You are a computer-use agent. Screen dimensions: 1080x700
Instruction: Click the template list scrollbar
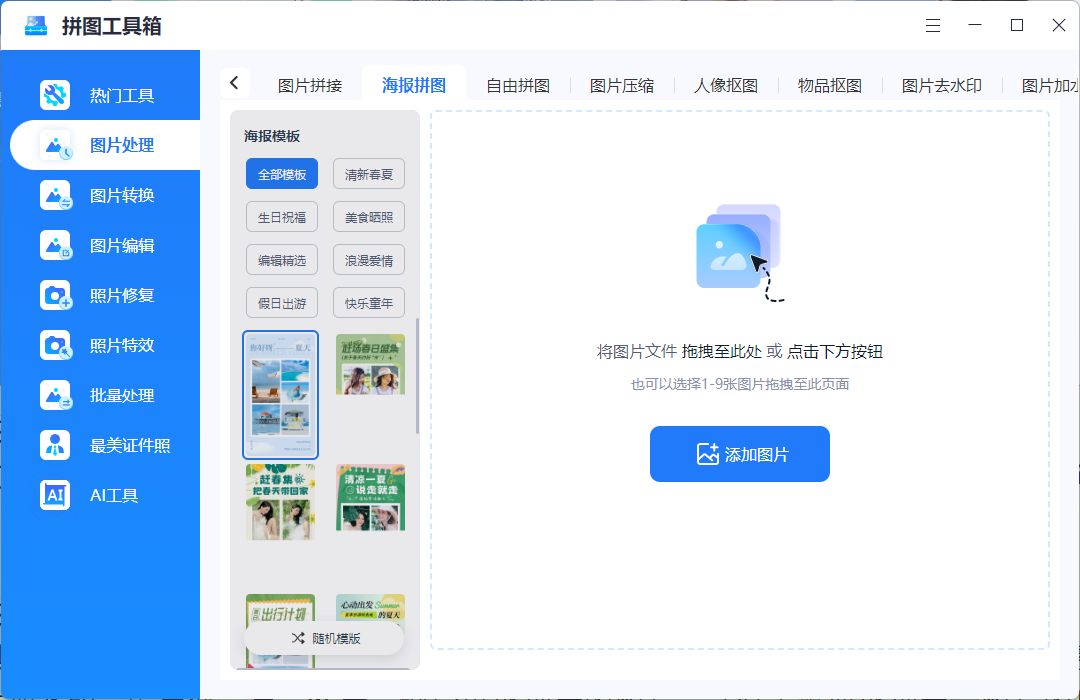click(x=417, y=375)
